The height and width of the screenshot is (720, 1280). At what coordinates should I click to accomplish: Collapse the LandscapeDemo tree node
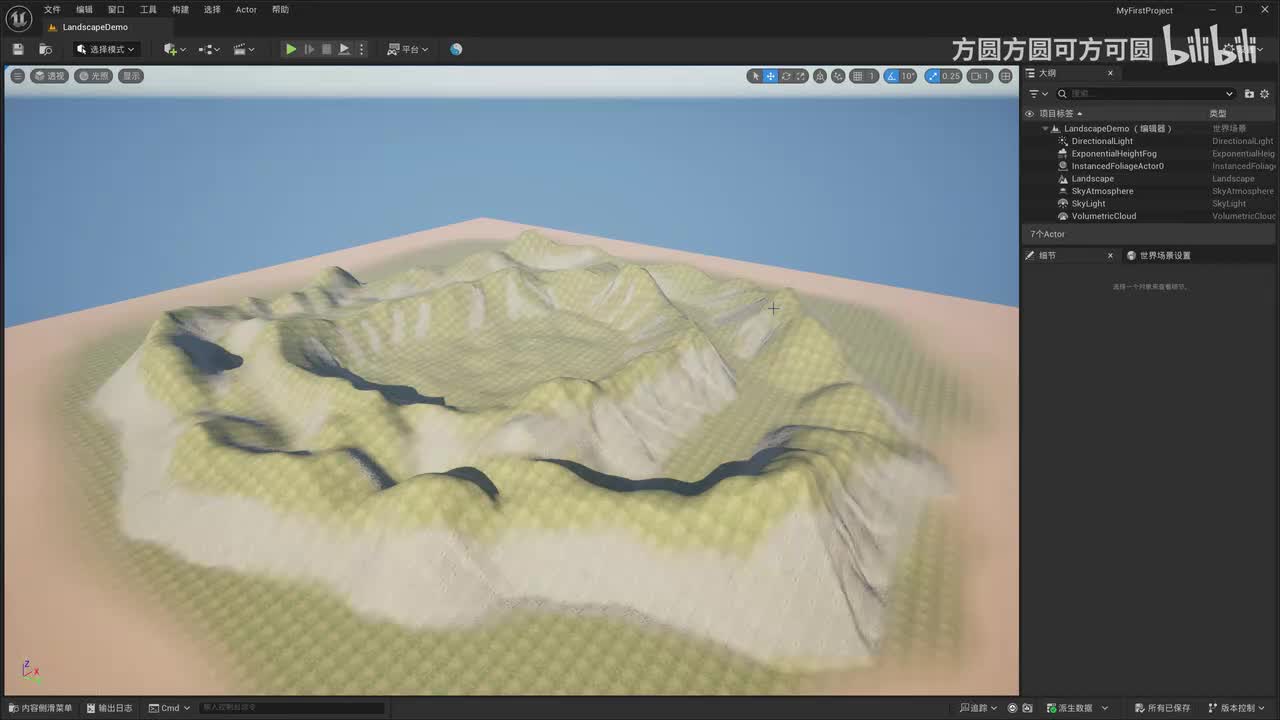[1045, 129]
